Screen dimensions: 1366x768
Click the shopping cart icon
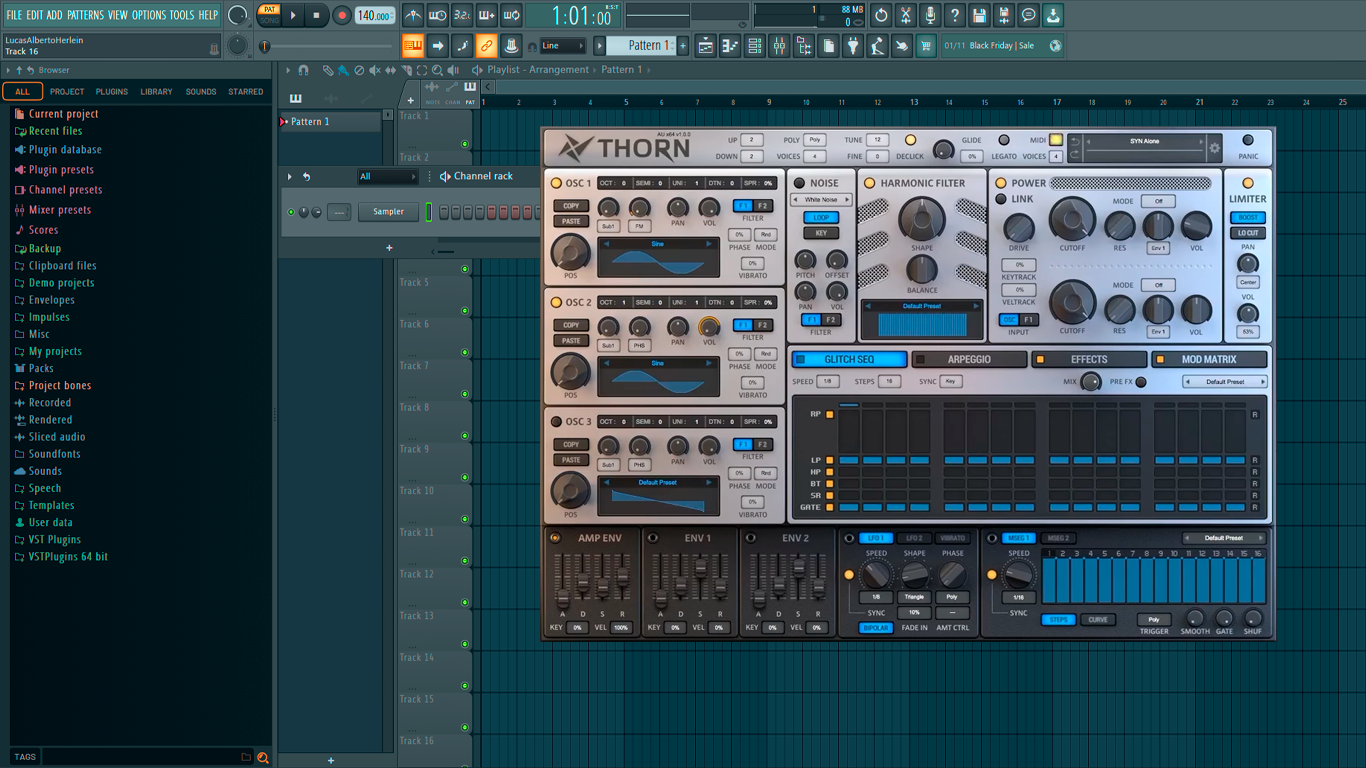coord(926,45)
